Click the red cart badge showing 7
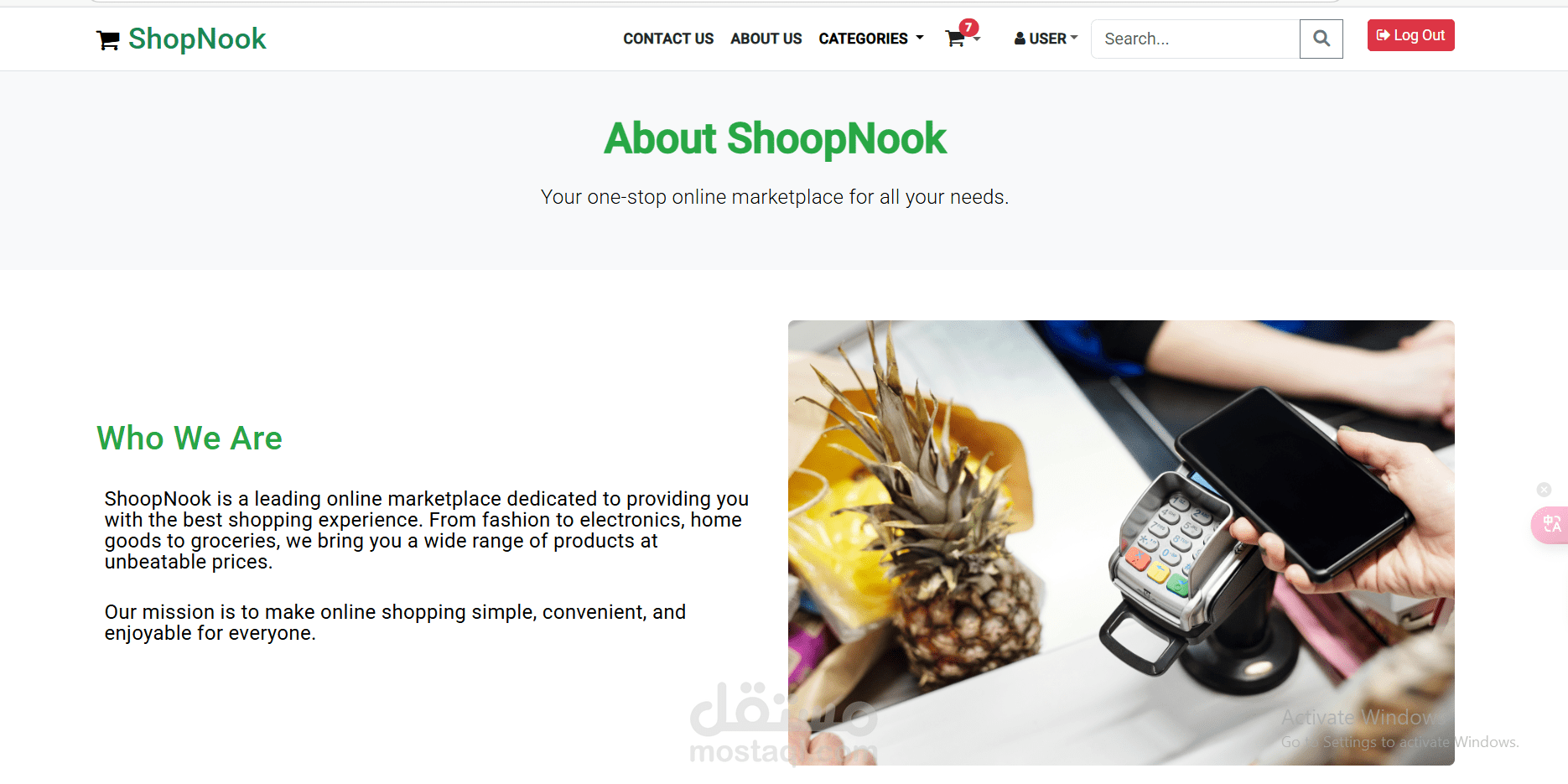This screenshot has width=1568, height=784. pos(968,28)
